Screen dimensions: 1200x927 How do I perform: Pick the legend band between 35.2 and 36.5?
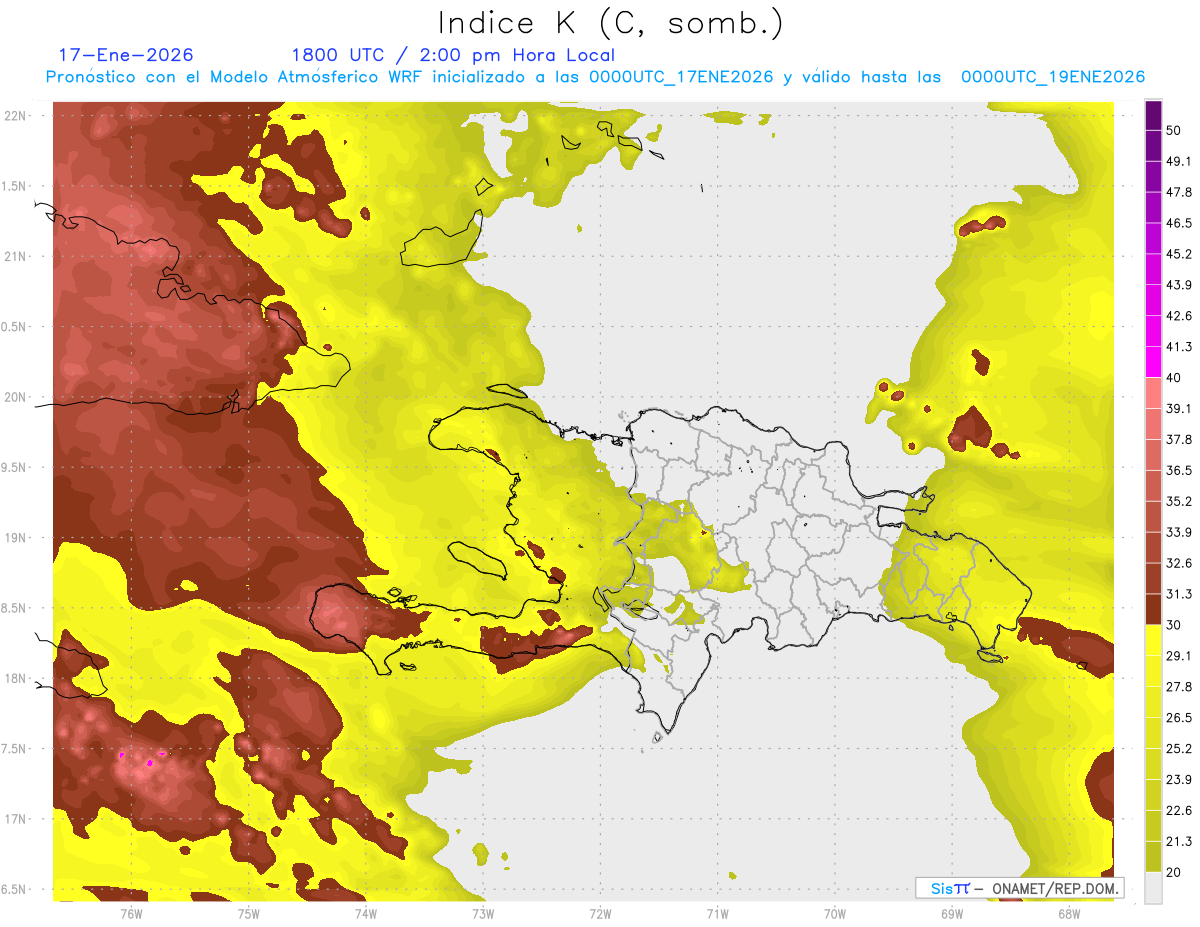[1153, 485]
